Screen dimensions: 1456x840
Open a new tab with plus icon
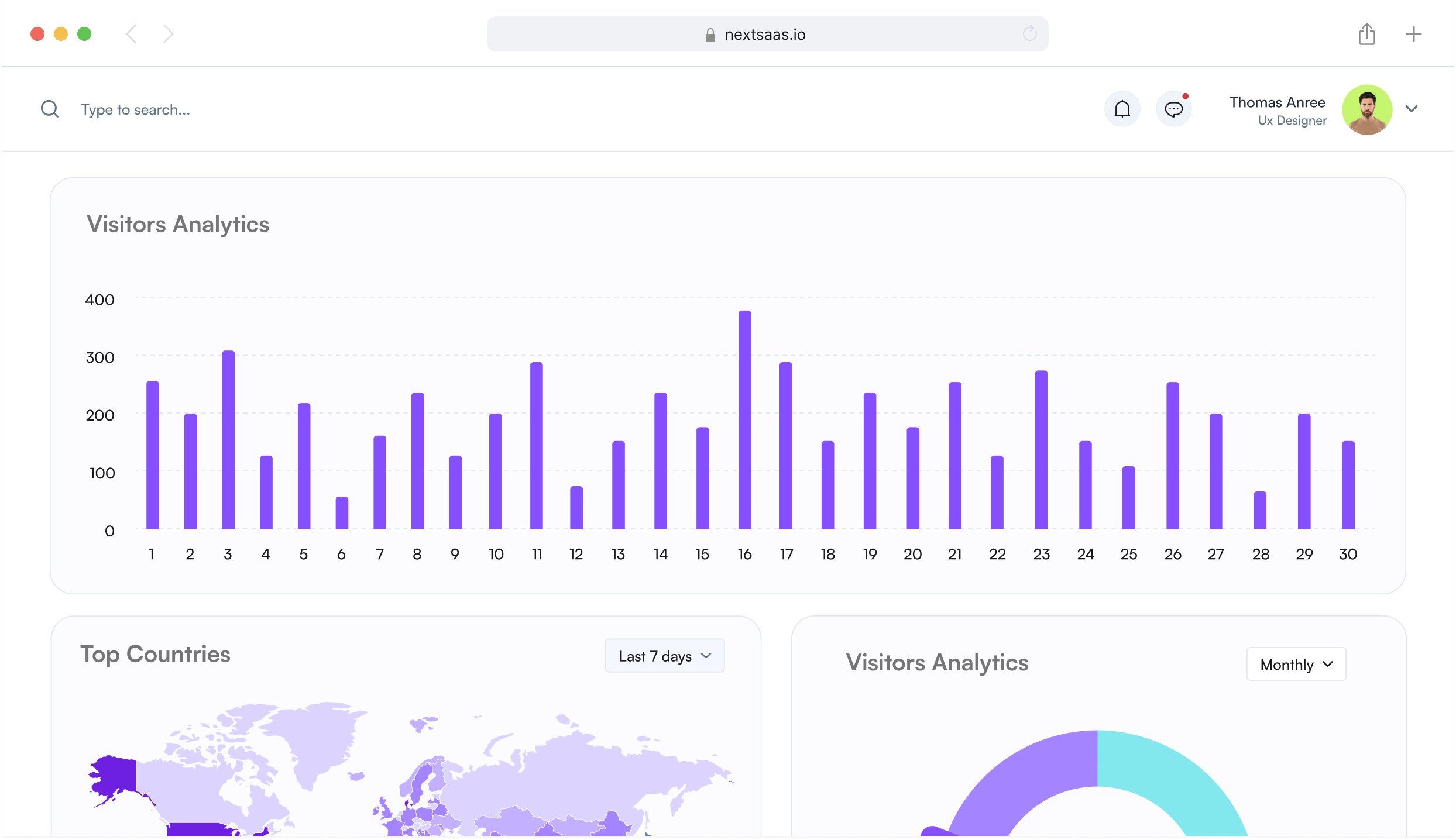coord(1413,34)
